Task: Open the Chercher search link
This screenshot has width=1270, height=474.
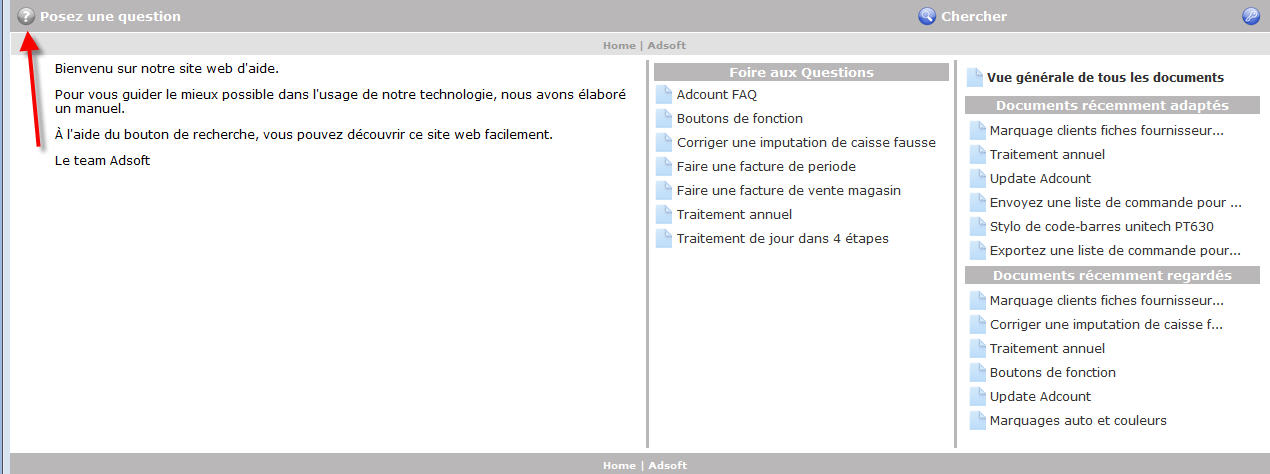Action: coord(974,16)
